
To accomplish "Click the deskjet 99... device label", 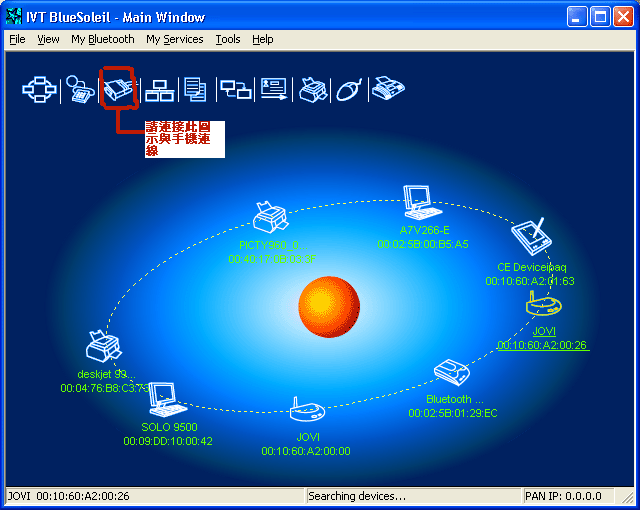I will click(x=106, y=374).
